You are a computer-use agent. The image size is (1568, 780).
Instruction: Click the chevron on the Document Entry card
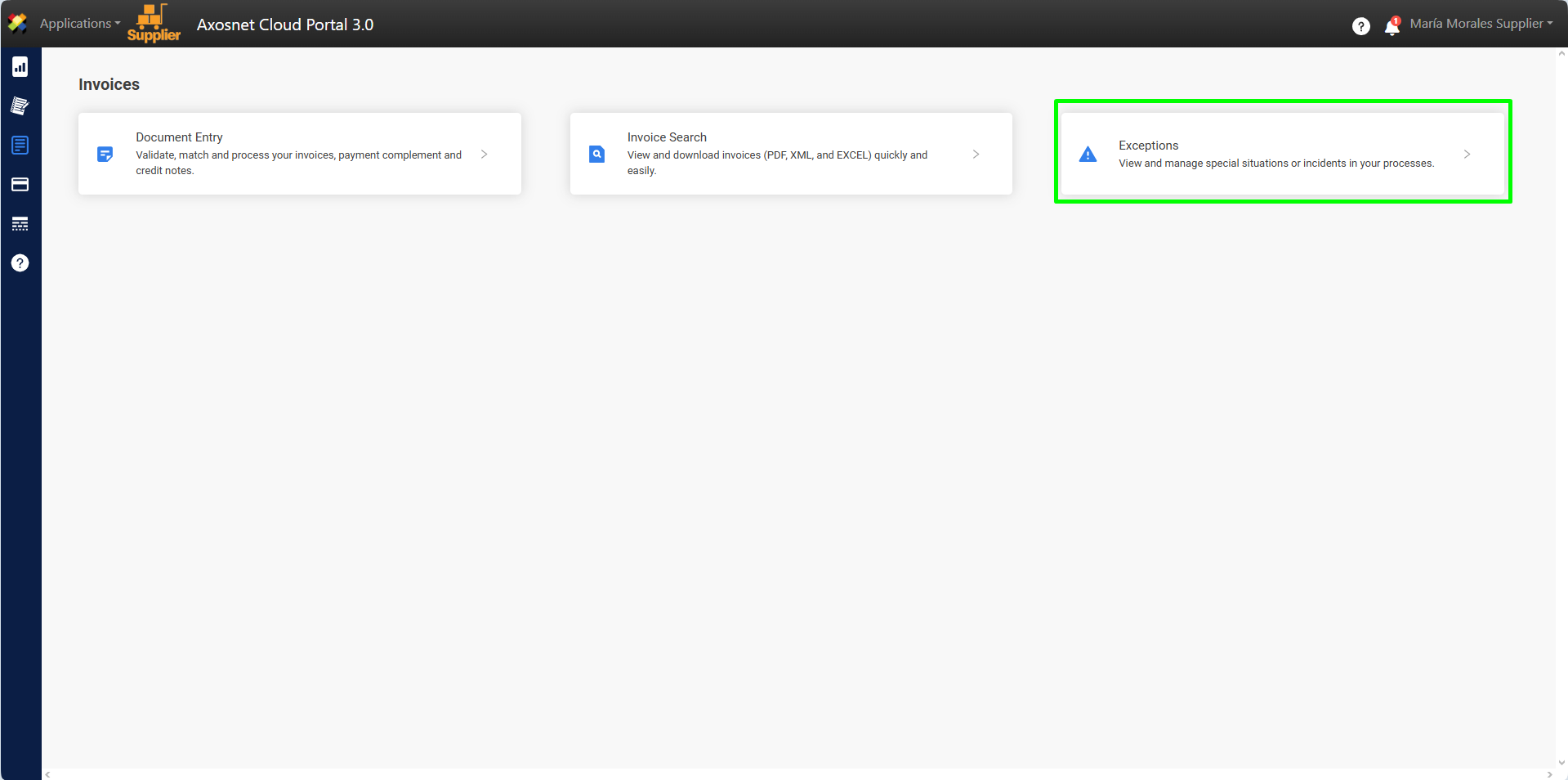pos(485,154)
